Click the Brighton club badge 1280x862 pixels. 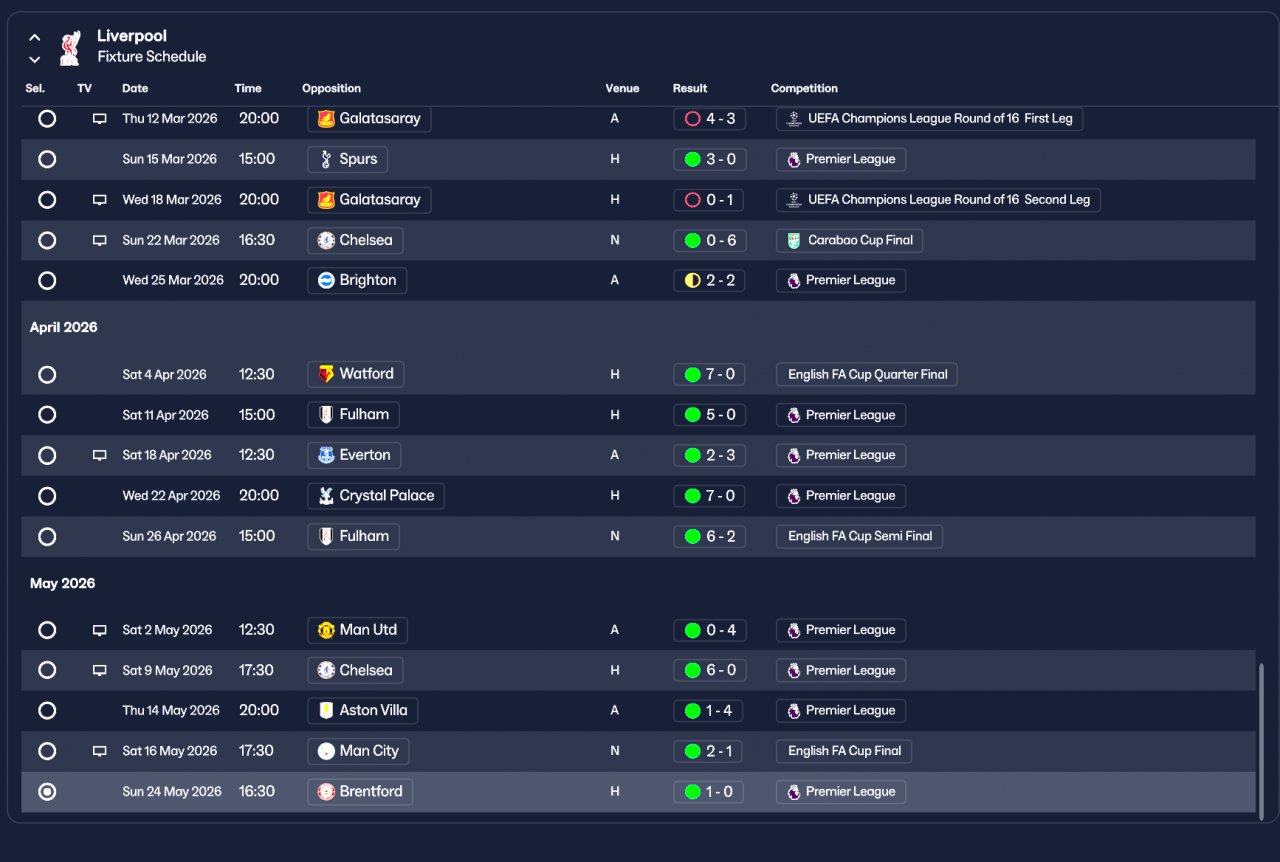pyautogui.click(x=326, y=280)
